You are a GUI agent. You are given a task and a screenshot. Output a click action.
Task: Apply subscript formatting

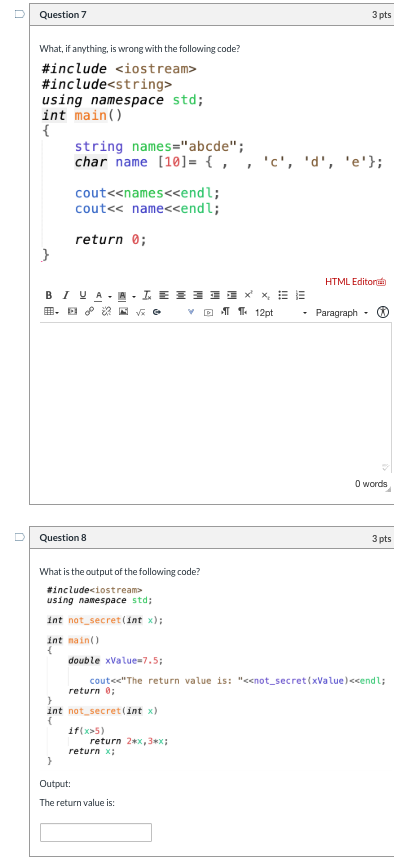coord(265,296)
